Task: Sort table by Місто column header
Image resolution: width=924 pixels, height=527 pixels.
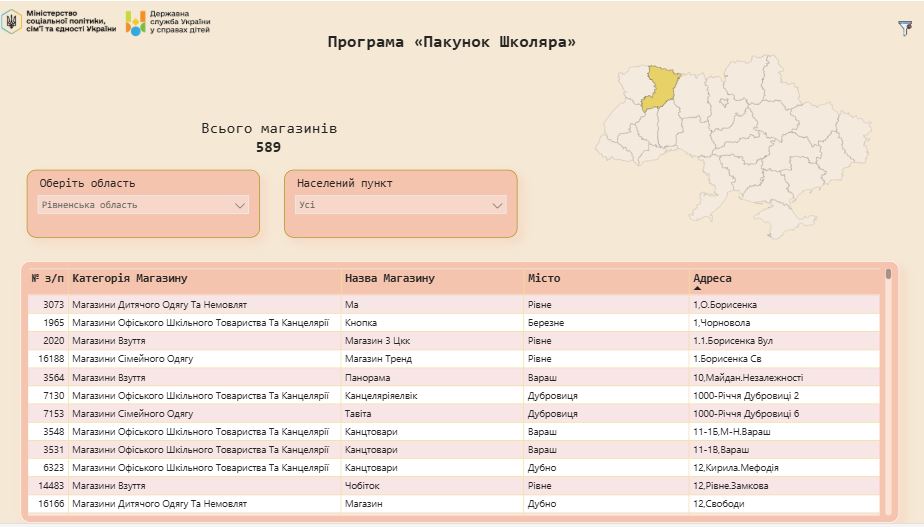Action: (x=544, y=278)
